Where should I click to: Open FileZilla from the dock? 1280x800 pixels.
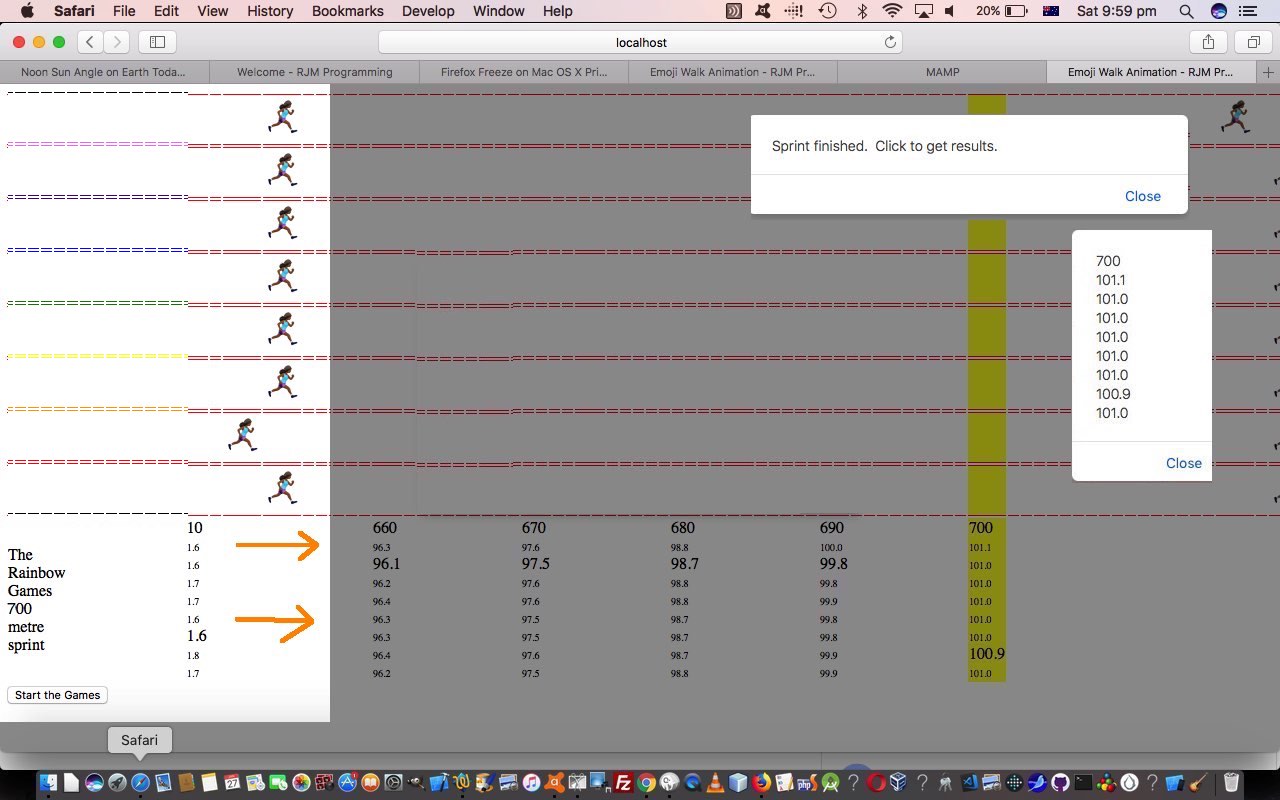pyautogui.click(x=622, y=783)
